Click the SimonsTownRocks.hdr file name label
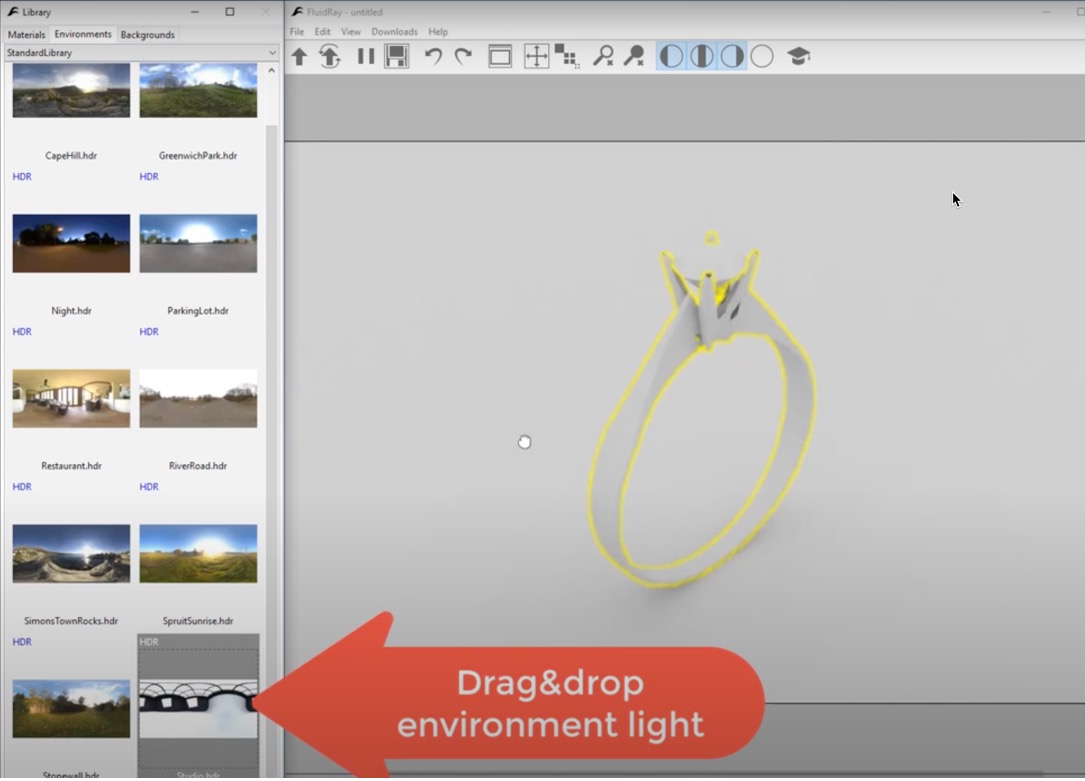 [71, 621]
